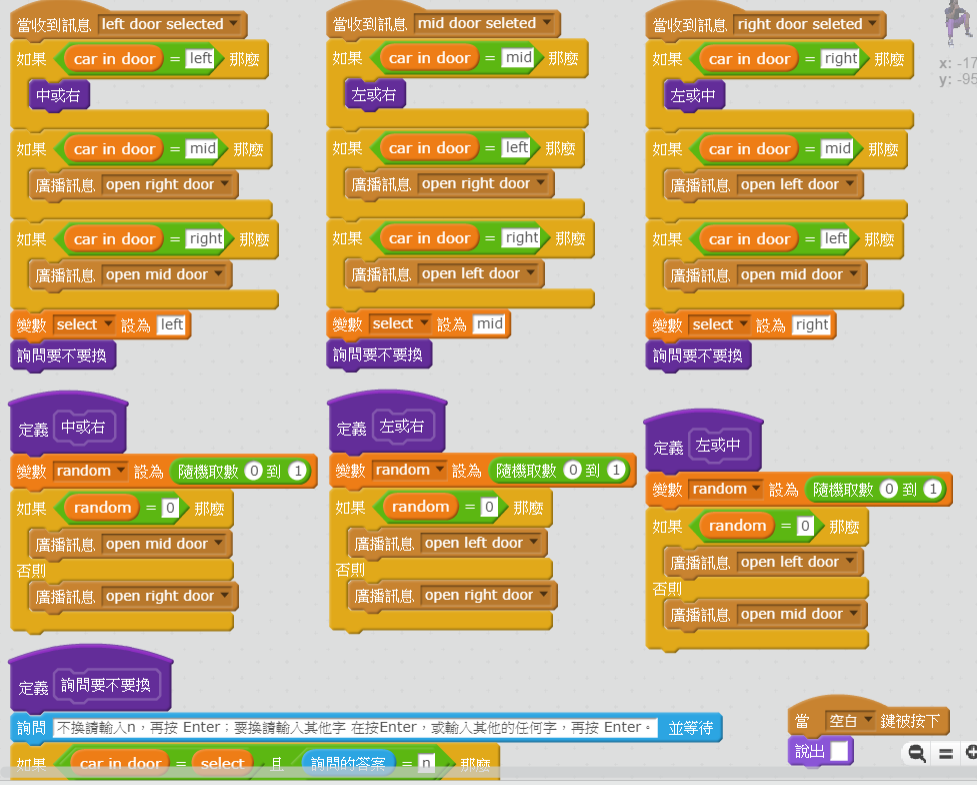Click 'open mid door' broadcast in 左或中 definition

click(765, 614)
